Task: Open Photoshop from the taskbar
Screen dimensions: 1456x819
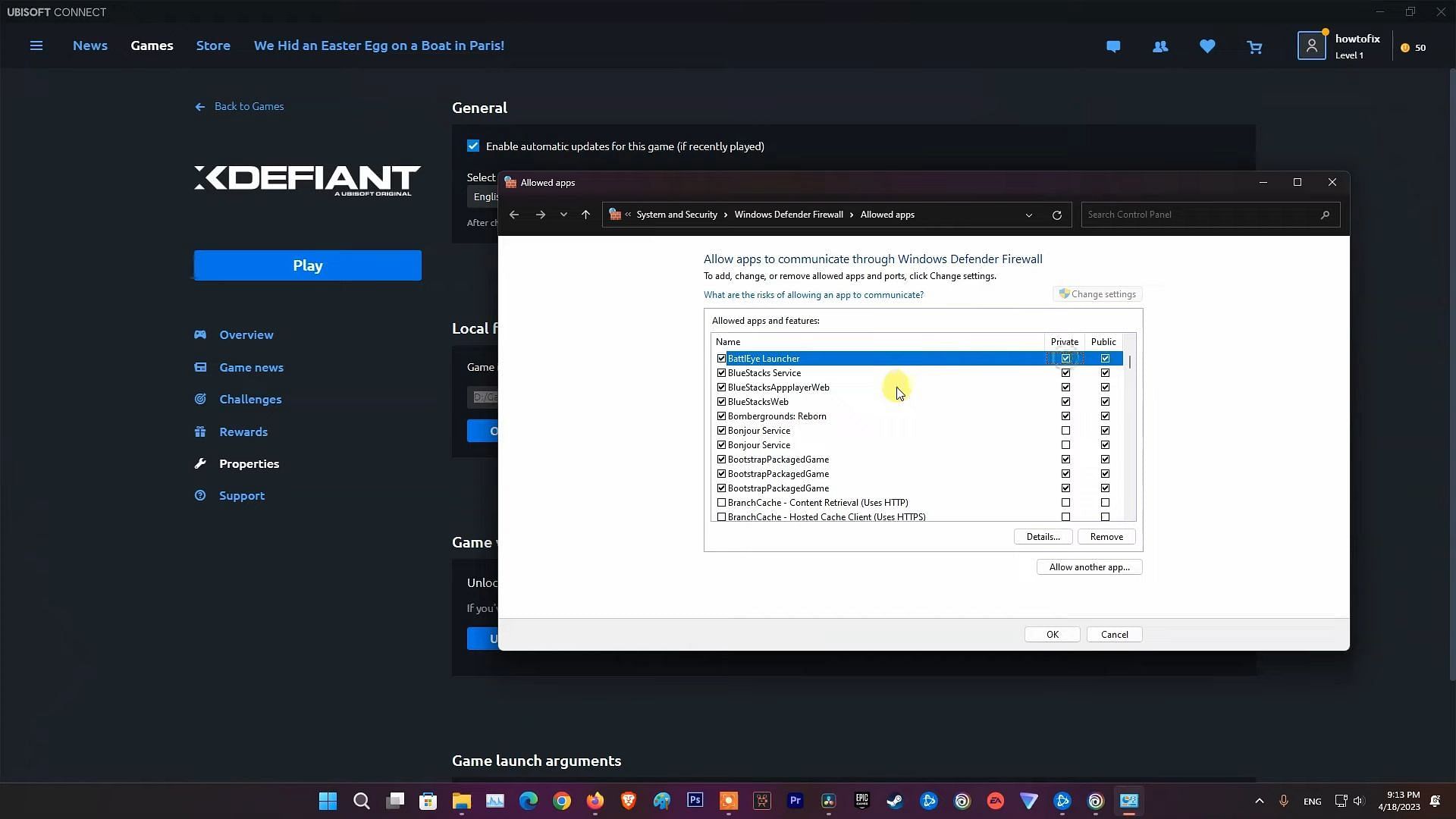Action: (x=695, y=801)
